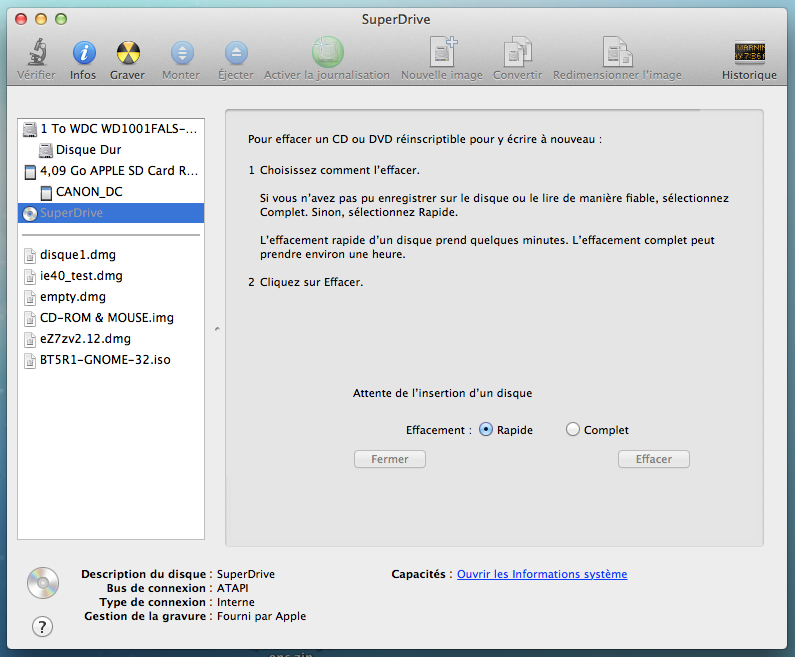795x657 pixels.
Task: Click the CANON_DC volume icon
Action: 46,193
